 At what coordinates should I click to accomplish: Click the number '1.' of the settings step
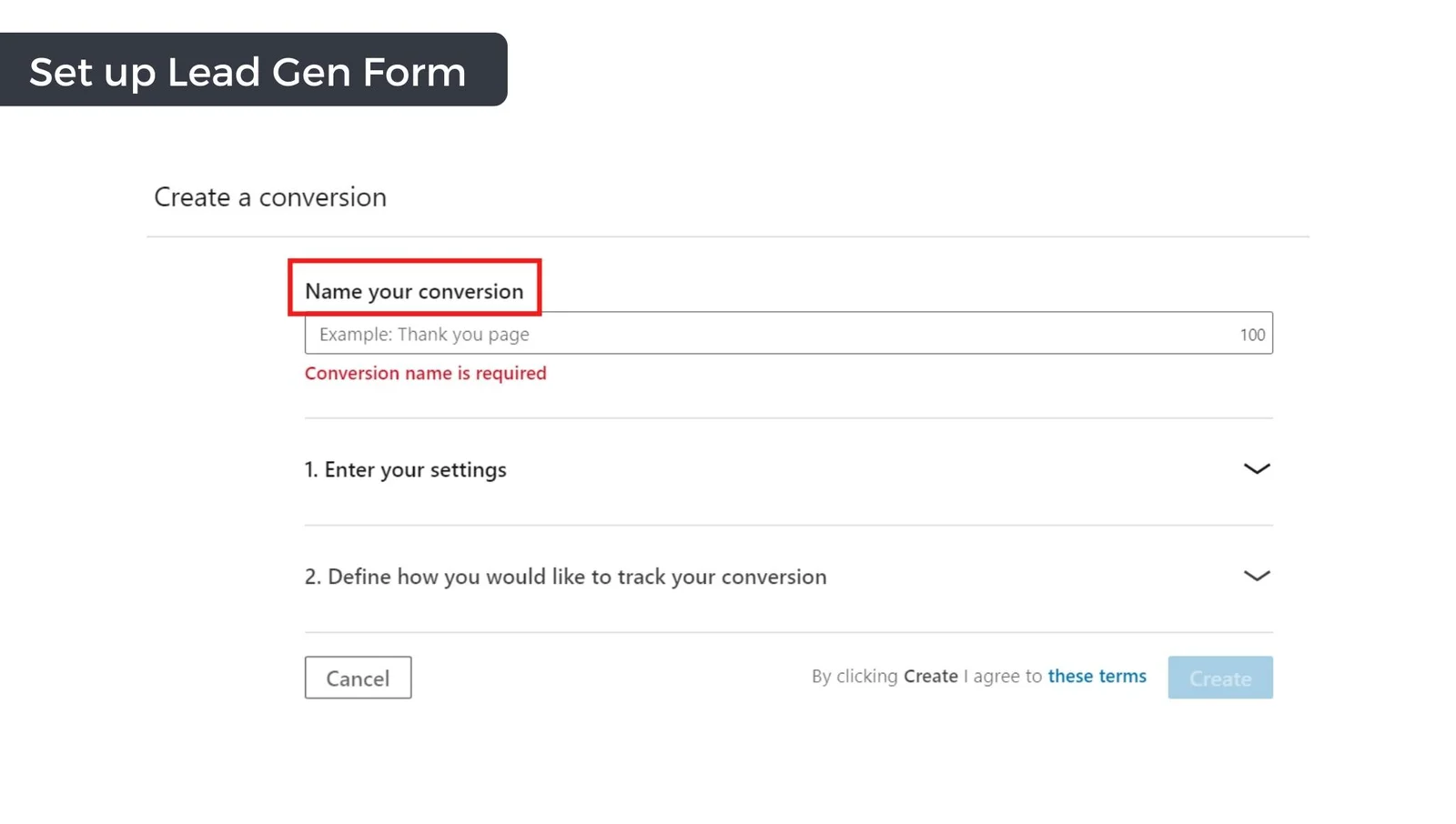[x=311, y=469]
